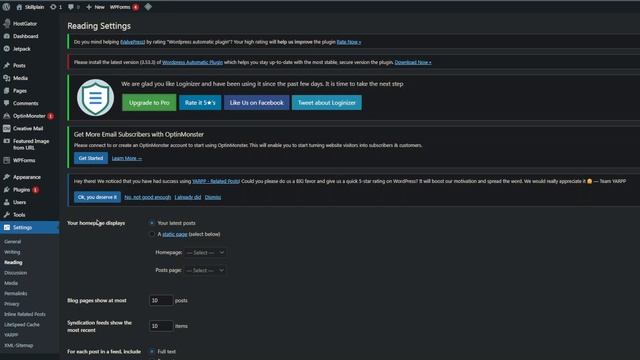
Task: Open XML-Sitemap settings submenu item
Action: pos(18,345)
